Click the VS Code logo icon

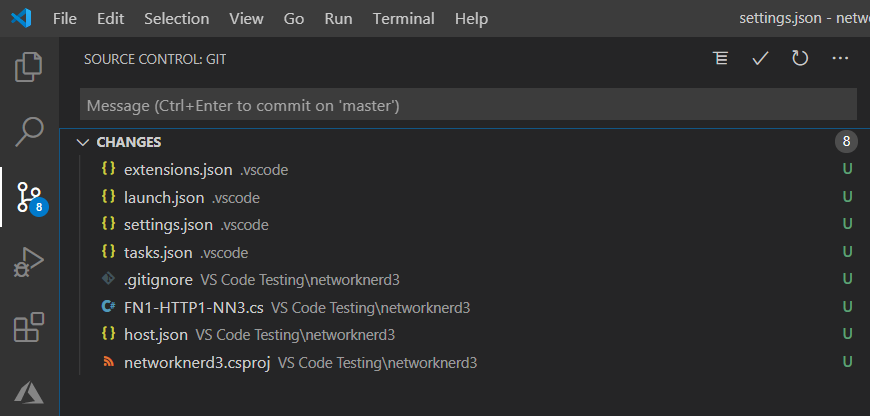[21, 18]
